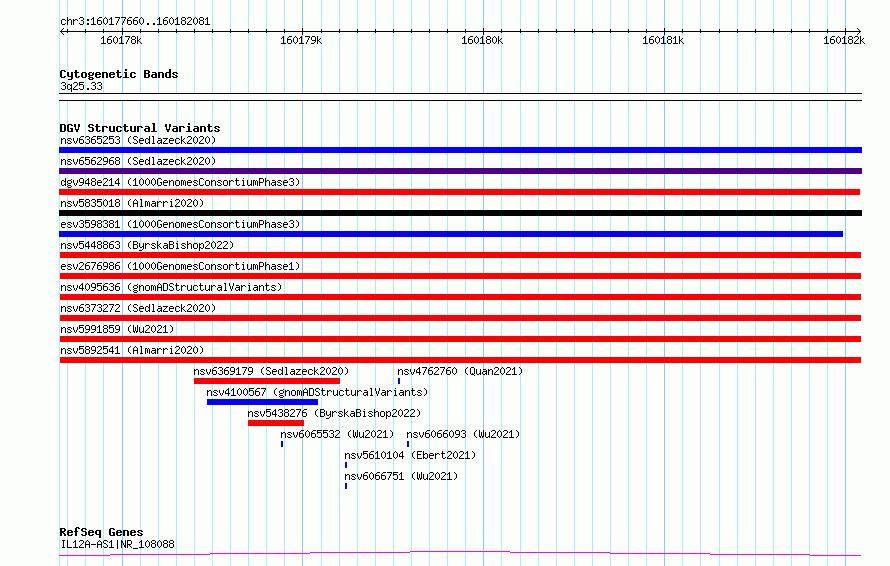
Task: Click the 160178k ruler label
Action: pyautogui.click(x=121, y=40)
